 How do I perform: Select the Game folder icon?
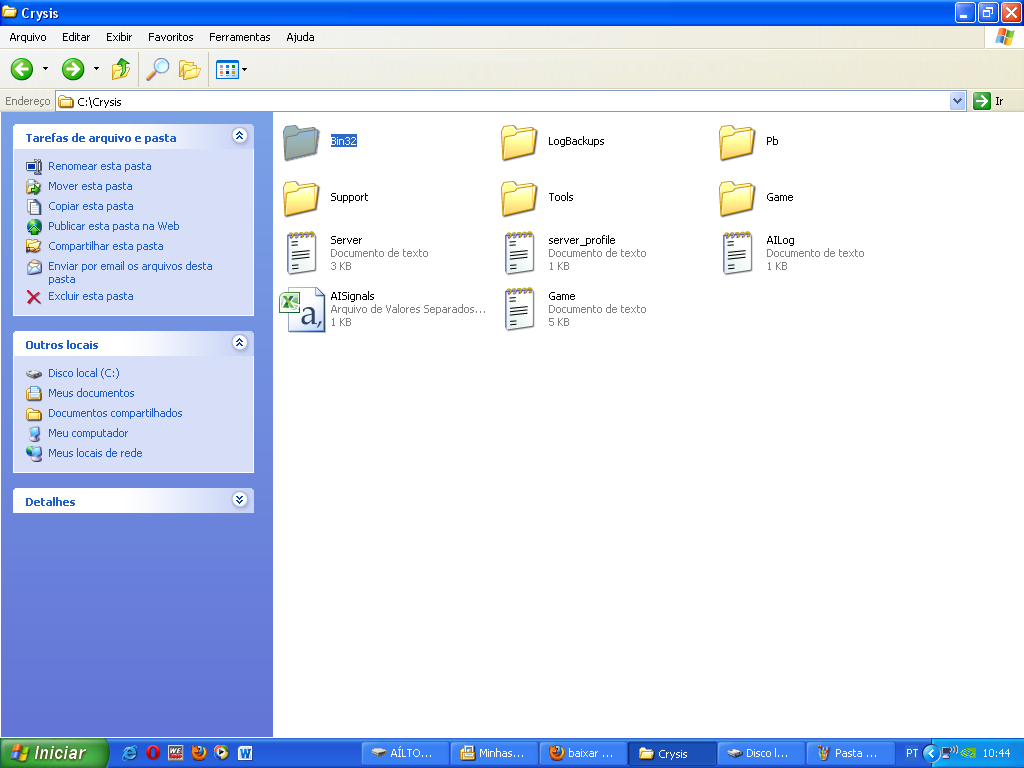(737, 198)
